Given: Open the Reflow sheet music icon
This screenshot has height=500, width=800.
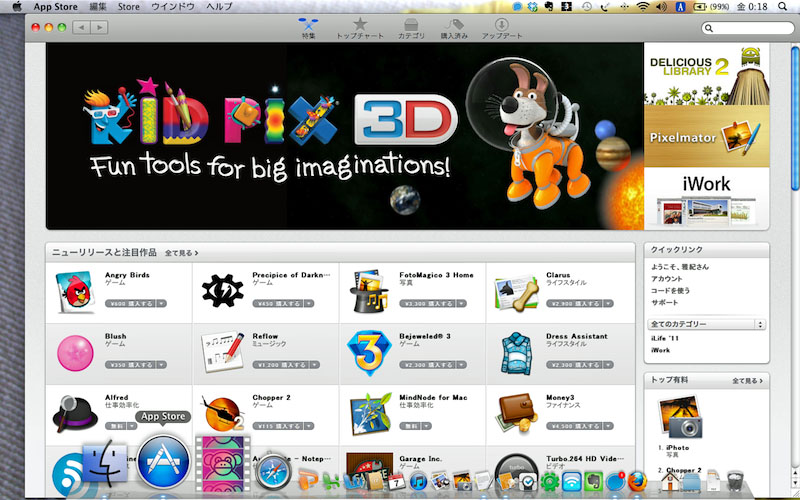Looking at the screenshot, I should click(x=223, y=352).
